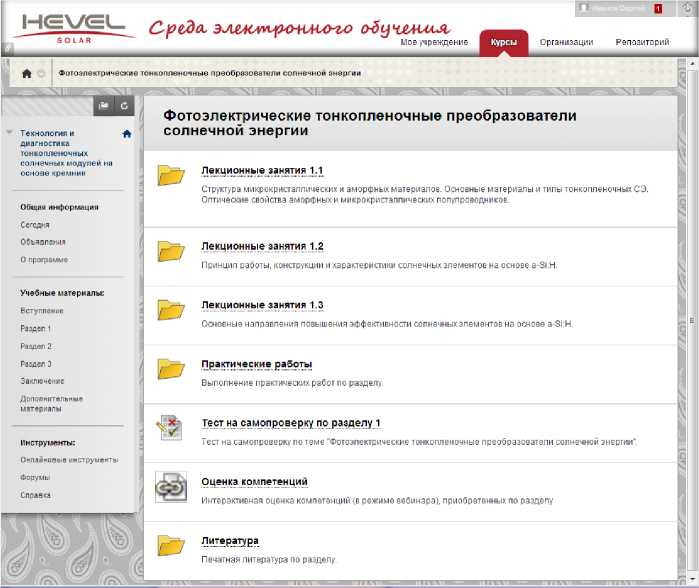The width and height of the screenshot is (699, 588).
Task: Open Сегодня in the sidebar
Action: 35,225
